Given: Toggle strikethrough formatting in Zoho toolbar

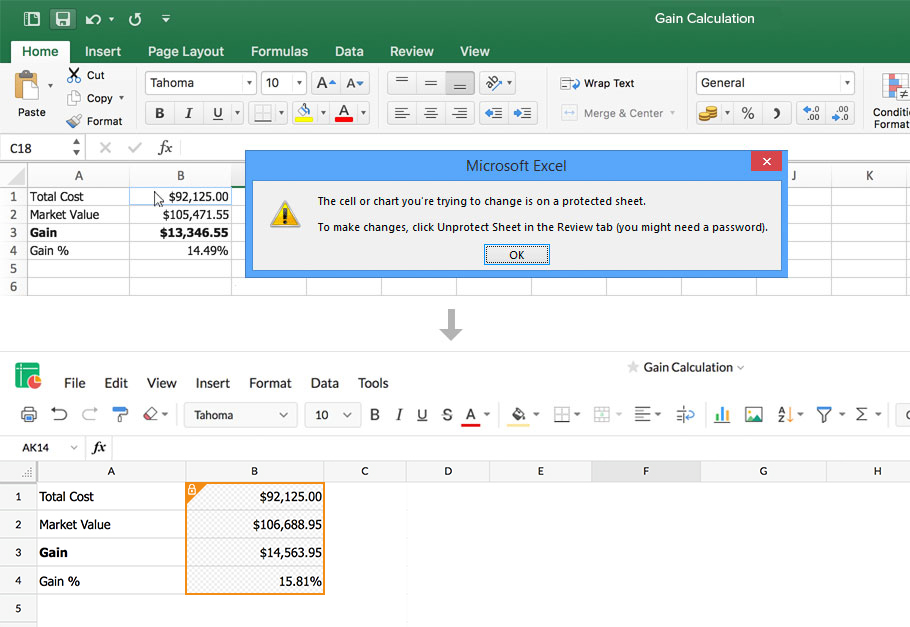Looking at the screenshot, I should tap(447, 413).
